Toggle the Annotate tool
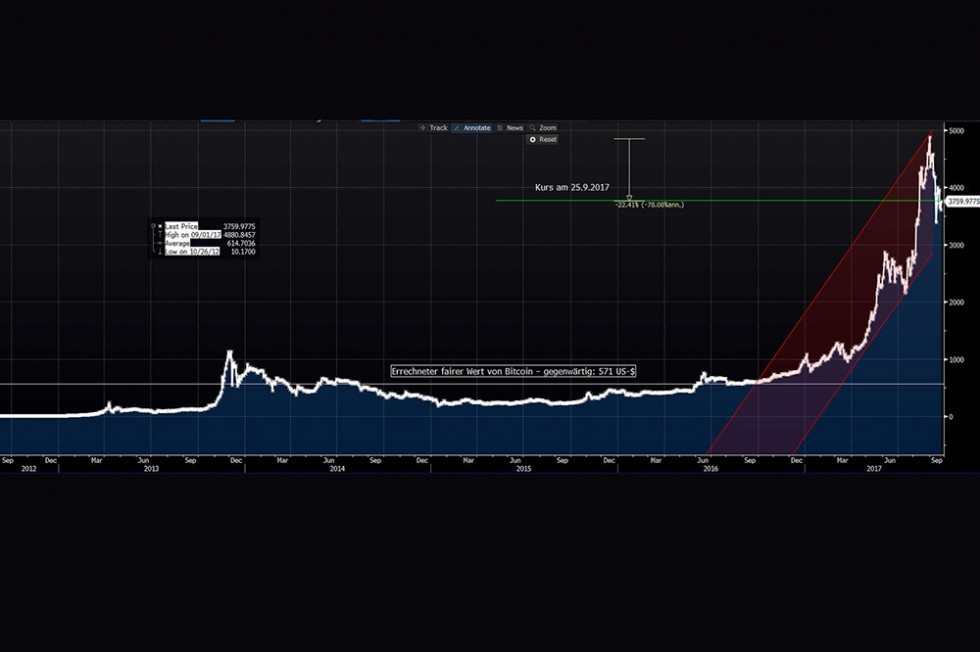The height and width of the screenshot is (652, 980). pos(472,128)
